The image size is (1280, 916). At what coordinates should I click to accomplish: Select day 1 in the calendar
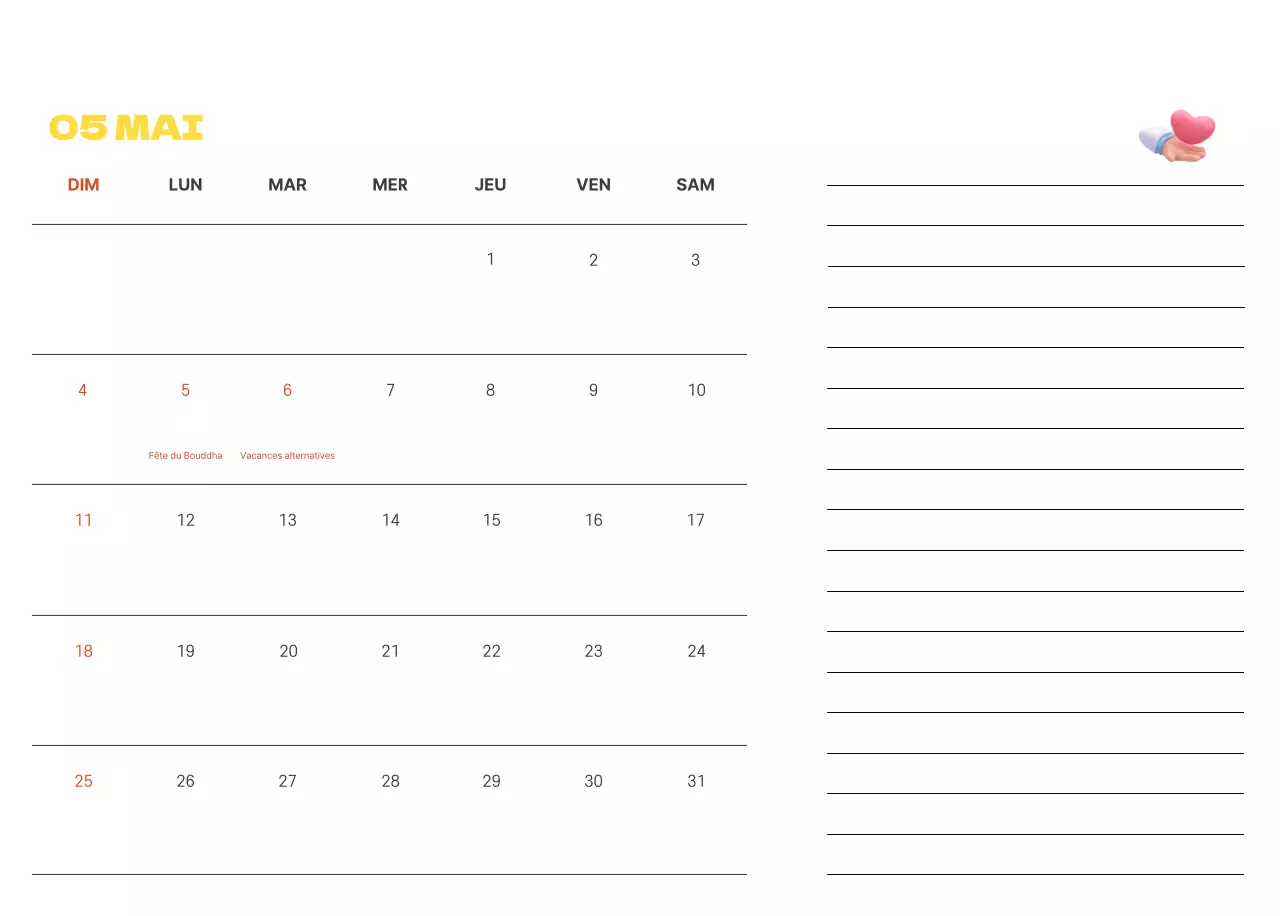point(490,260)
